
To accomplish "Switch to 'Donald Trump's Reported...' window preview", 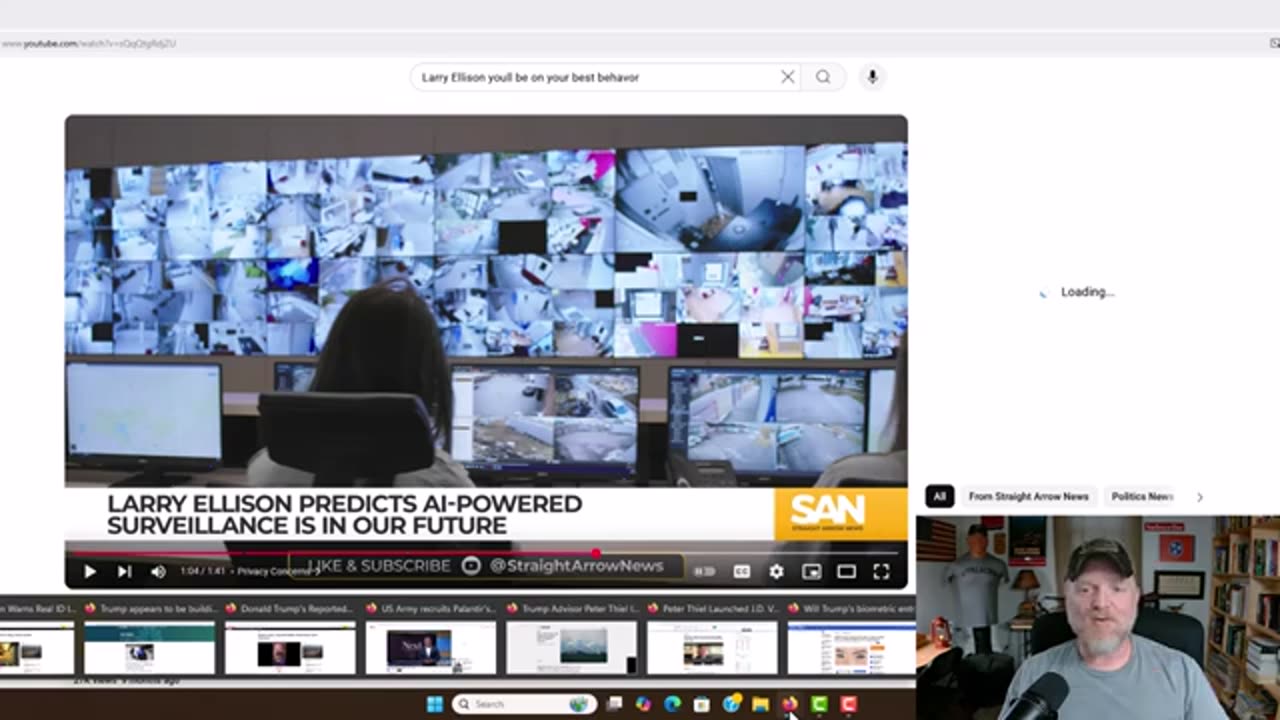I will pyautogui.click(x=290, y=639).
